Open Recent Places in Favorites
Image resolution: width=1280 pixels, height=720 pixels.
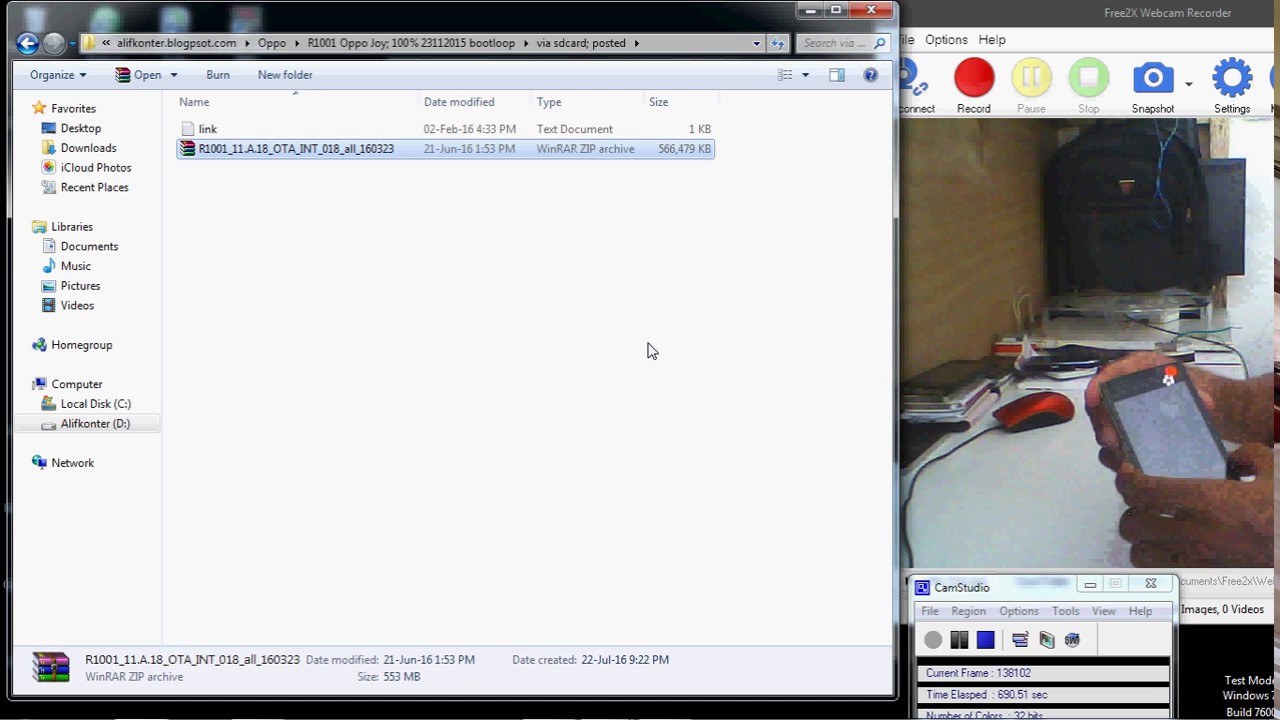tap(94, 187)
